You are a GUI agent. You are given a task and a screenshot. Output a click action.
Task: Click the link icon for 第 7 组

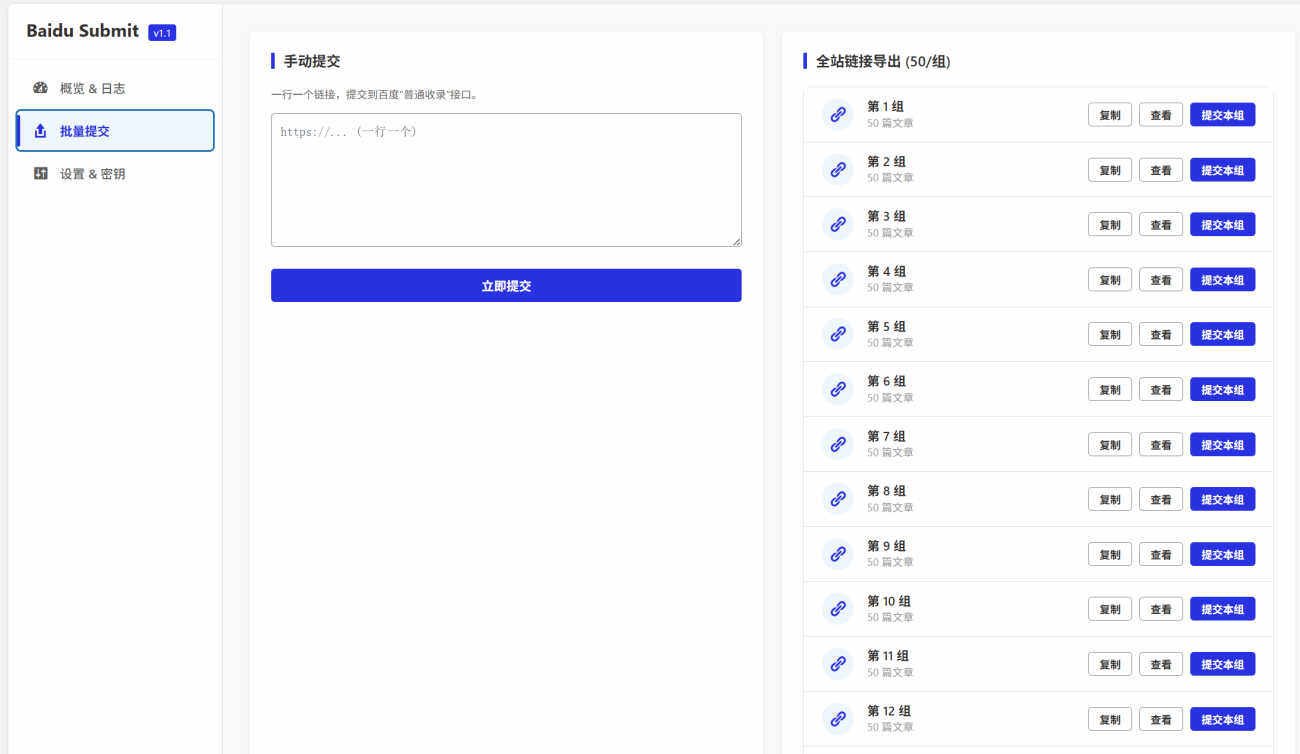point(838,444)
